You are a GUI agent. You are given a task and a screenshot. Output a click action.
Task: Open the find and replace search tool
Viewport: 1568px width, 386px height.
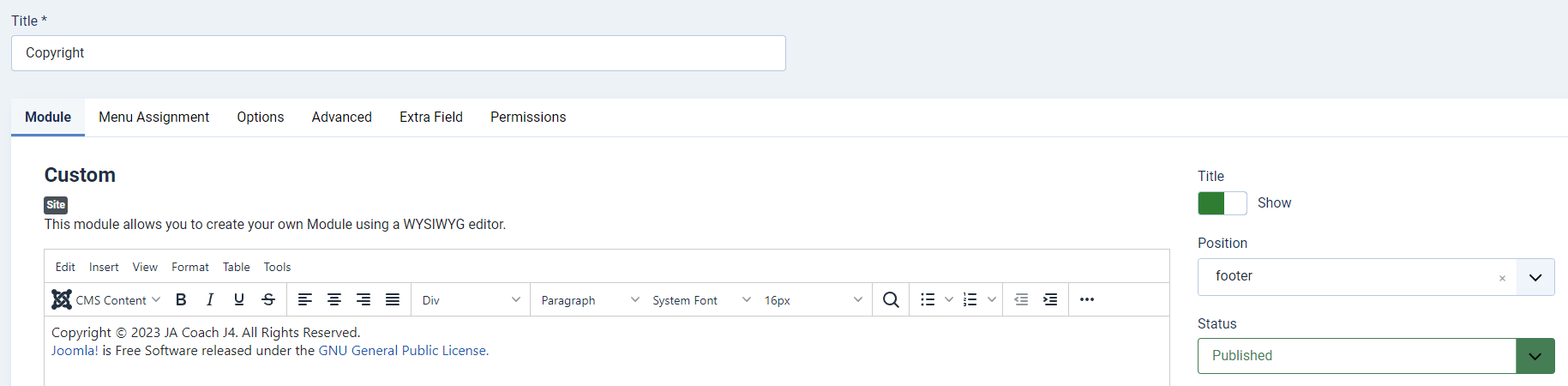pyautogui.click(x=891, y=299)
